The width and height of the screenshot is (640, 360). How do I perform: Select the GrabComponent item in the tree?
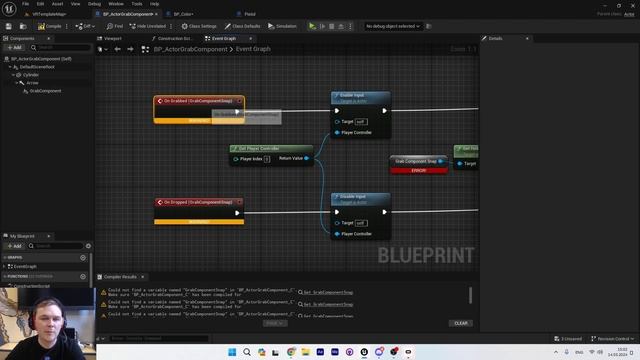coord(45,91)
